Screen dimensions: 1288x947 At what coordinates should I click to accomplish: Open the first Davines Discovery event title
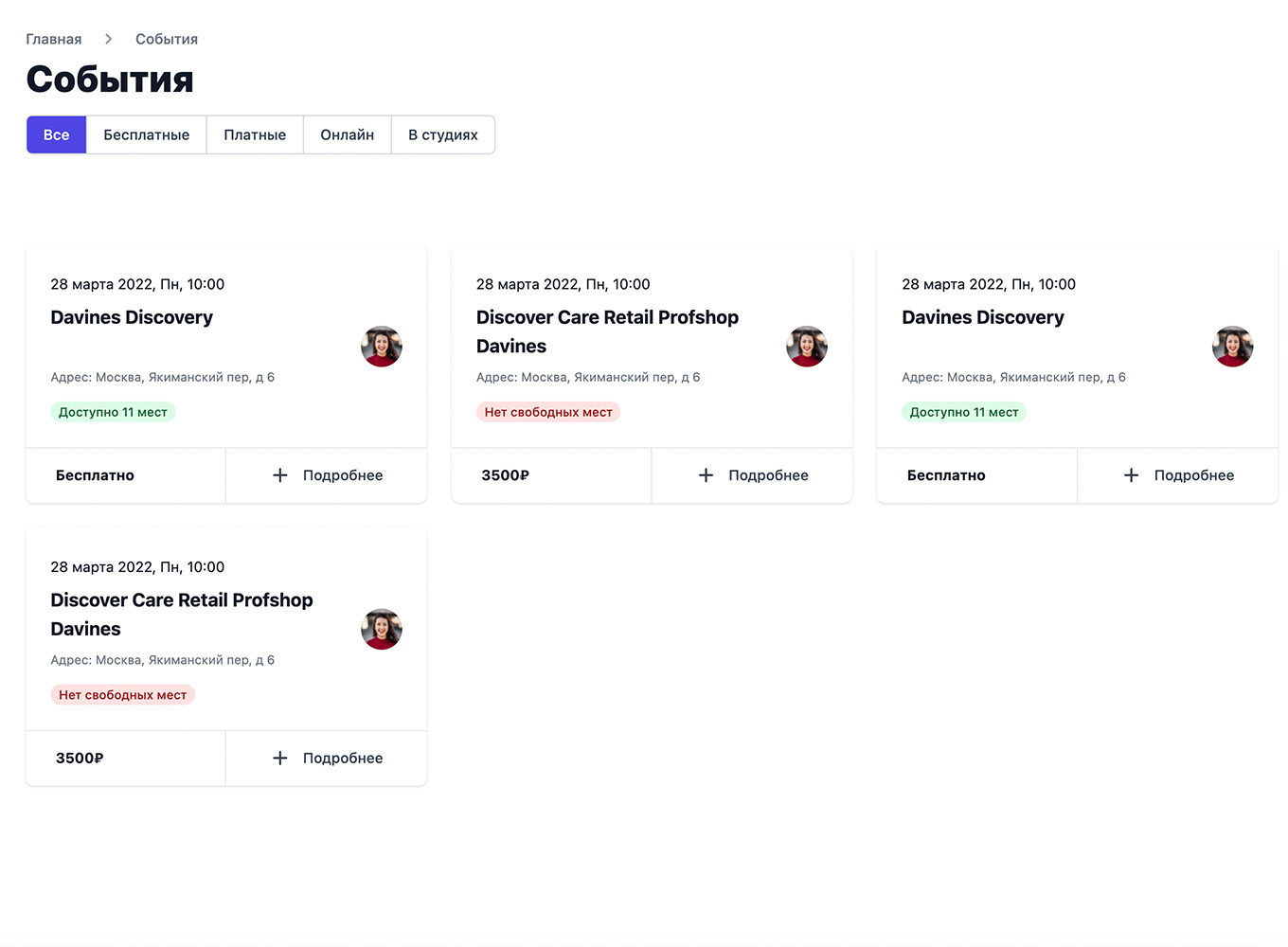(132, 317)
